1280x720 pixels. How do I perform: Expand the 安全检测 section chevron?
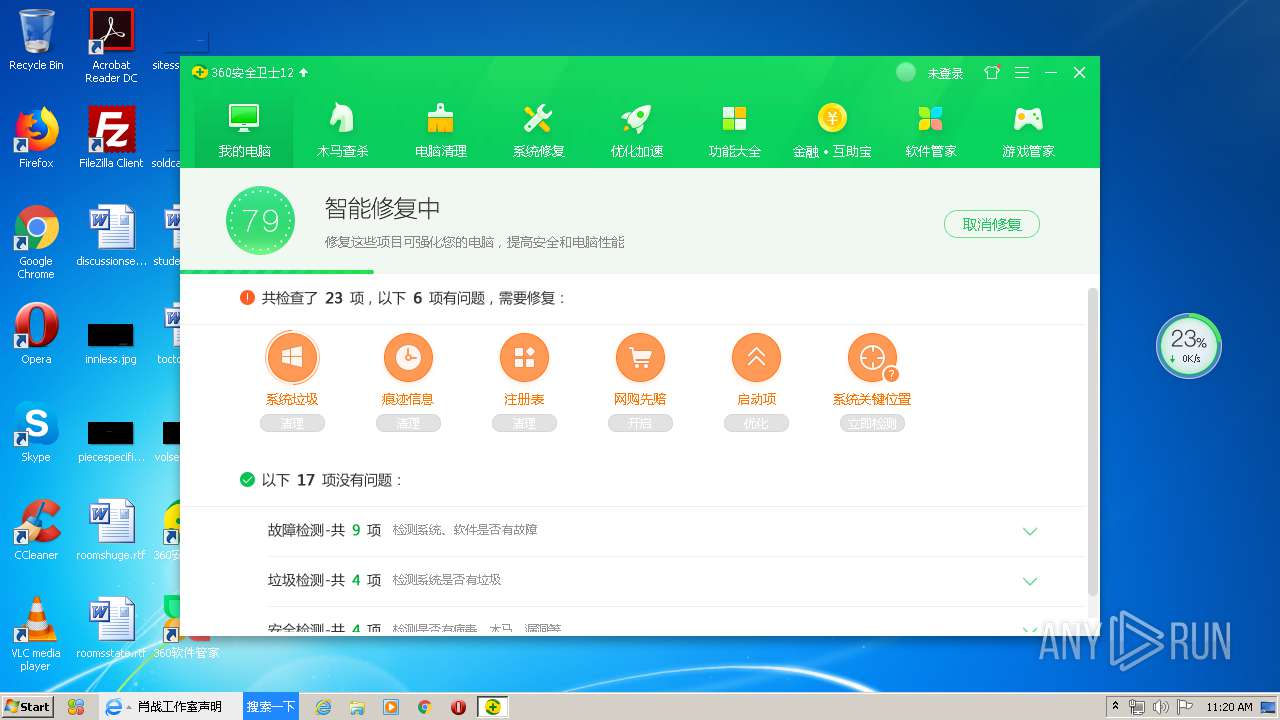1030,629
